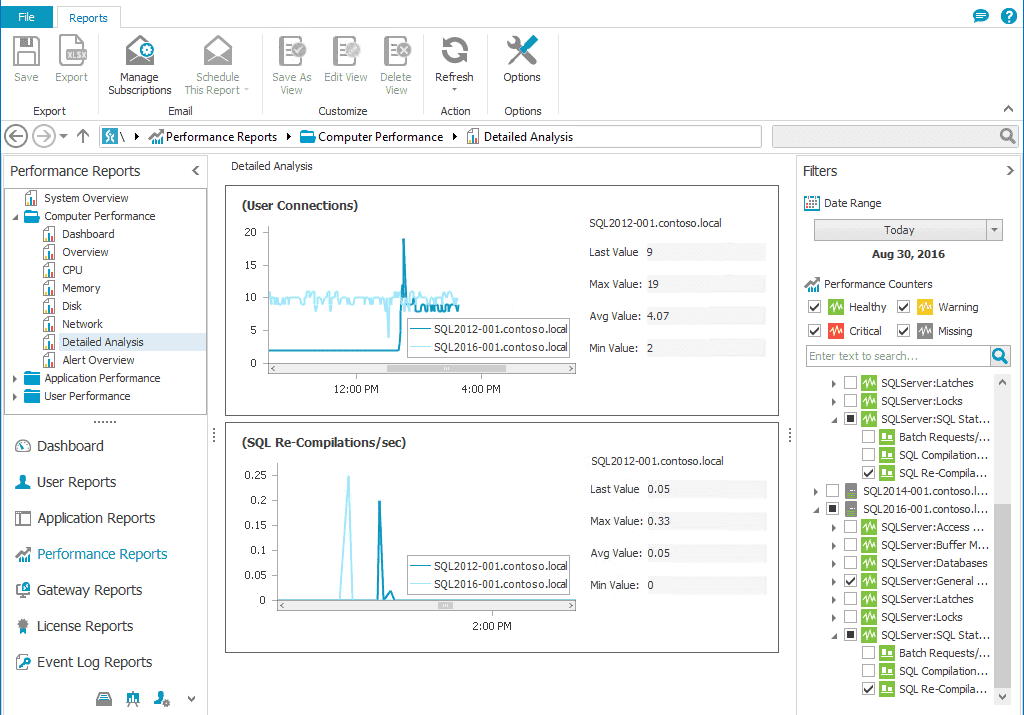Select the System Overview report
Image resolution: width=1024 pixels, height=715 pixels.
tap(86, 198)
